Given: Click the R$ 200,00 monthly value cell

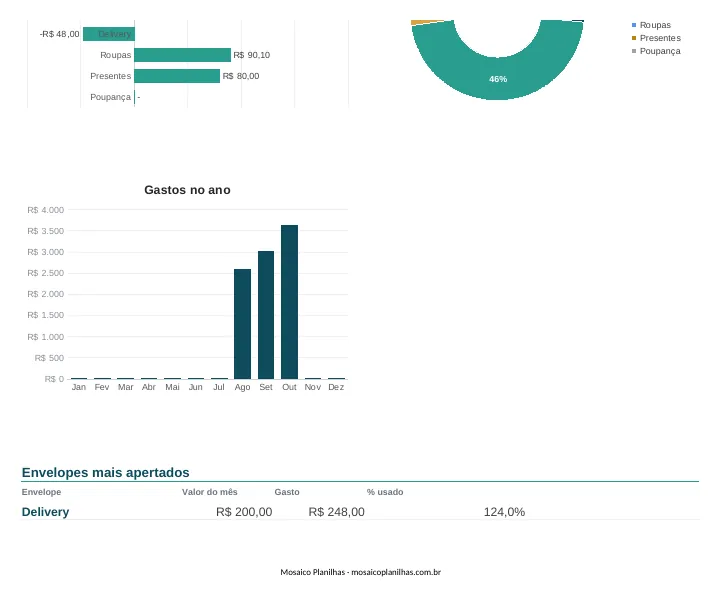Looking at the screenshot, I should pos(244,512).
